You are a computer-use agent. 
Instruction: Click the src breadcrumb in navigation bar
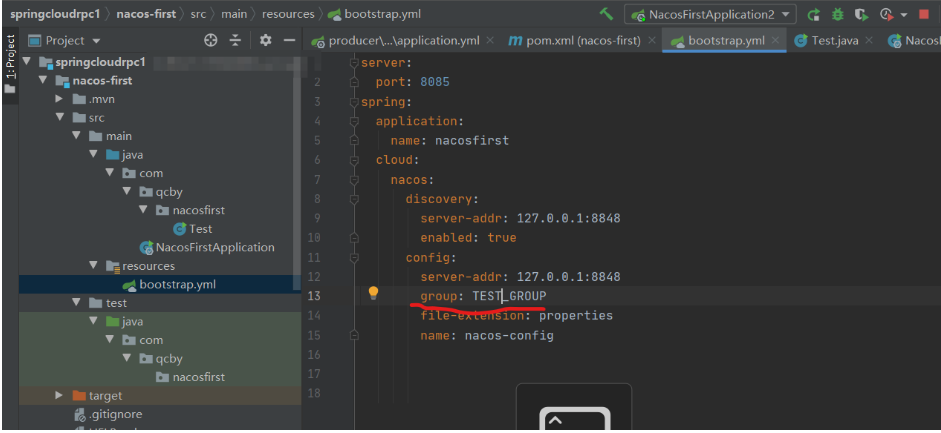(199, 14)
